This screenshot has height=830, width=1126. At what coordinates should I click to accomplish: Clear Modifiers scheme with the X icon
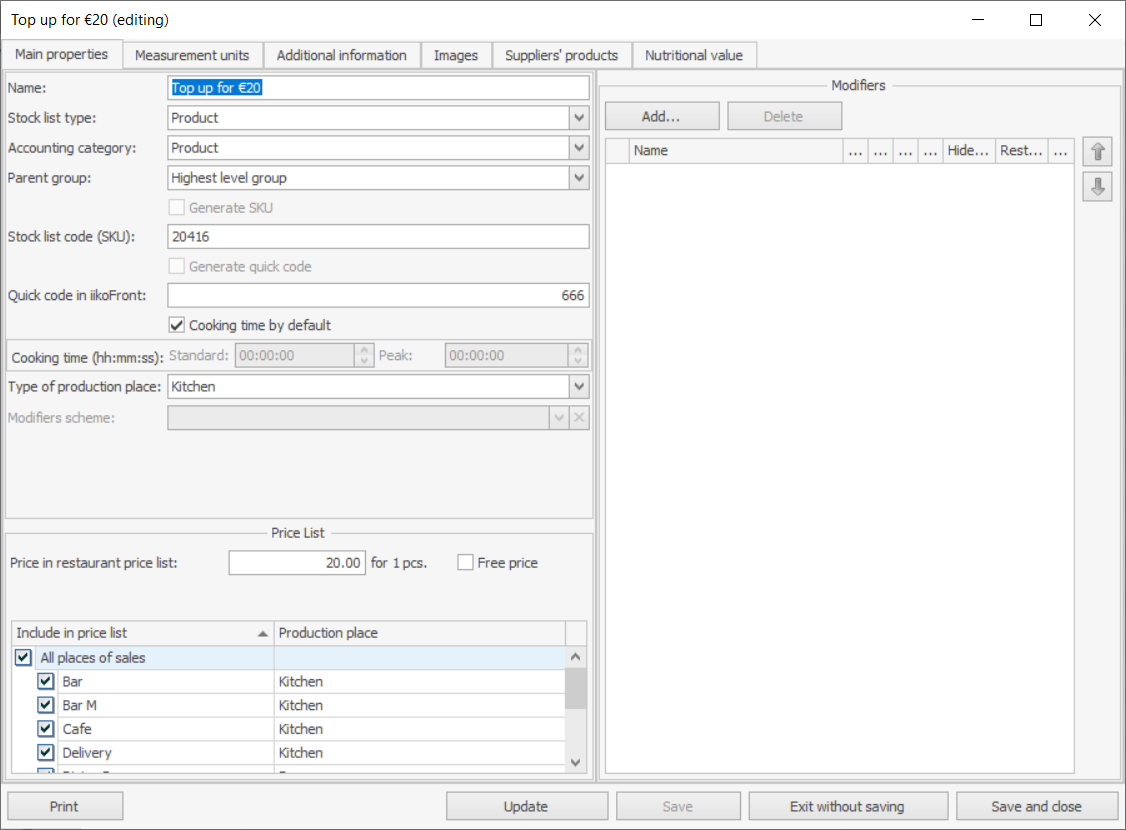(x=579, y=418)
